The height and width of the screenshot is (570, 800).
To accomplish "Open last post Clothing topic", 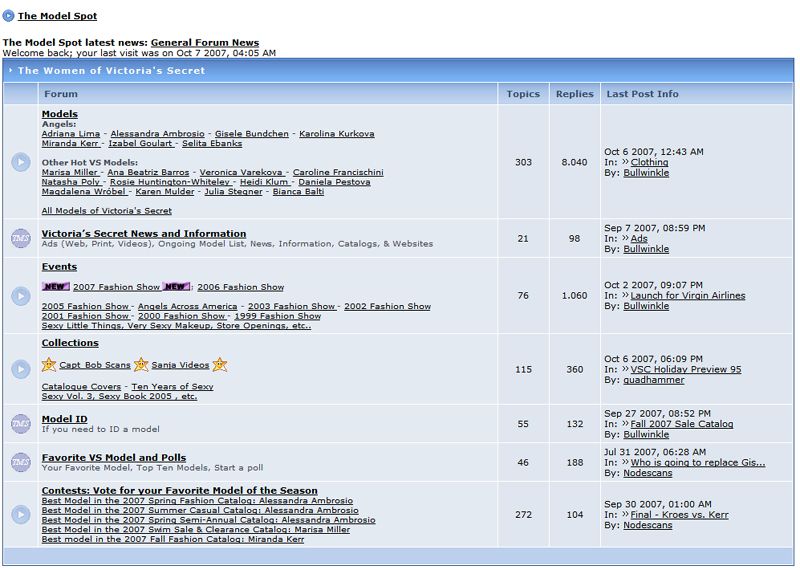I will 649,162.
